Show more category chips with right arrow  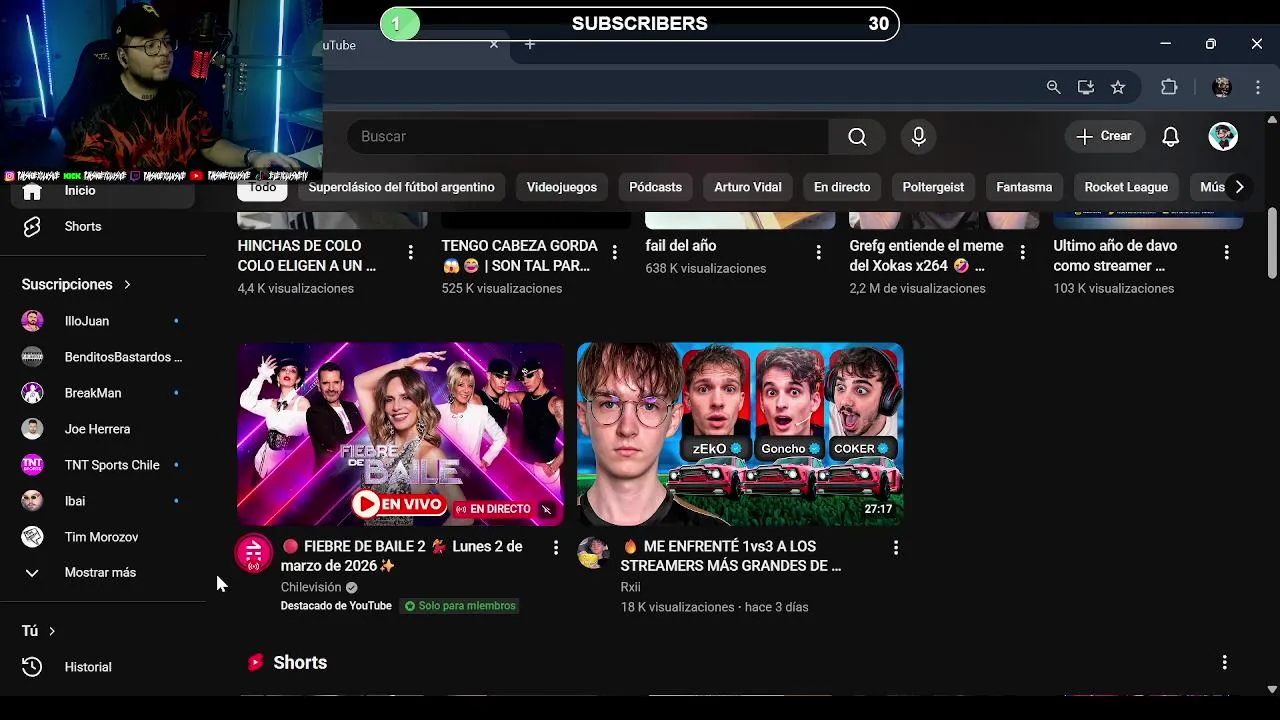pyautogui.click(x=1239, y=187)
